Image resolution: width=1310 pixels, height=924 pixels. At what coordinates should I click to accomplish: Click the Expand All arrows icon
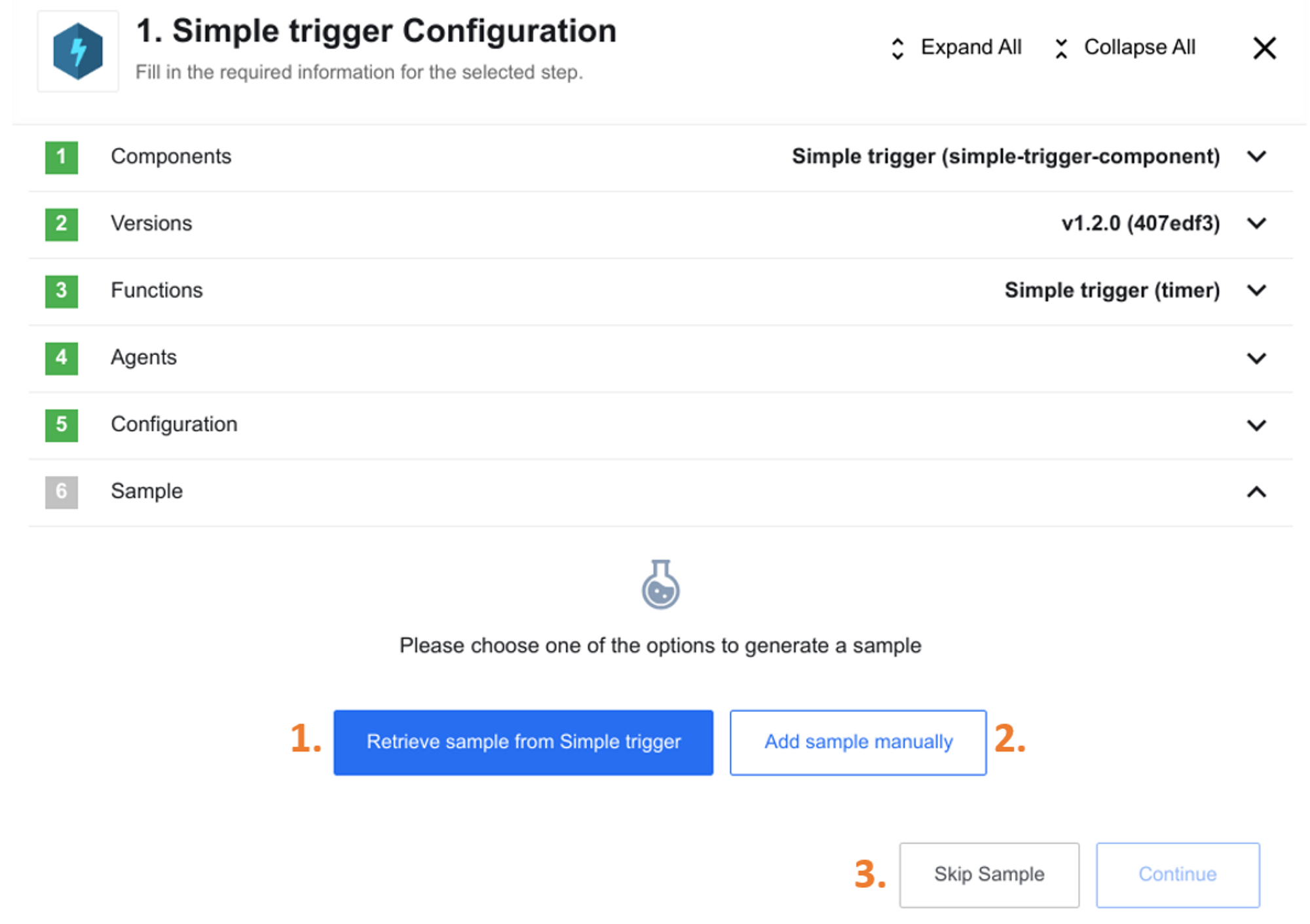(x=897, y=48)
